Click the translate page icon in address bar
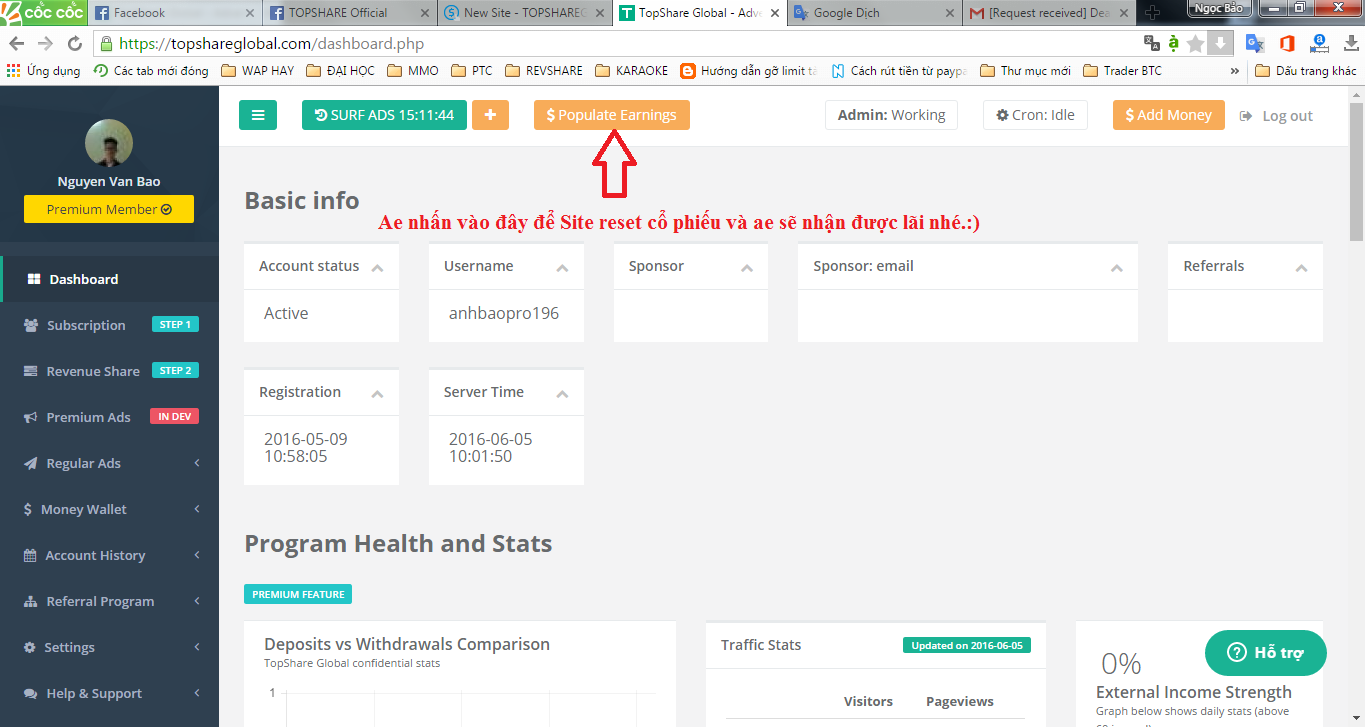Image resolution: width=1365 pixels, height=727 pixels. (1151, 44)
